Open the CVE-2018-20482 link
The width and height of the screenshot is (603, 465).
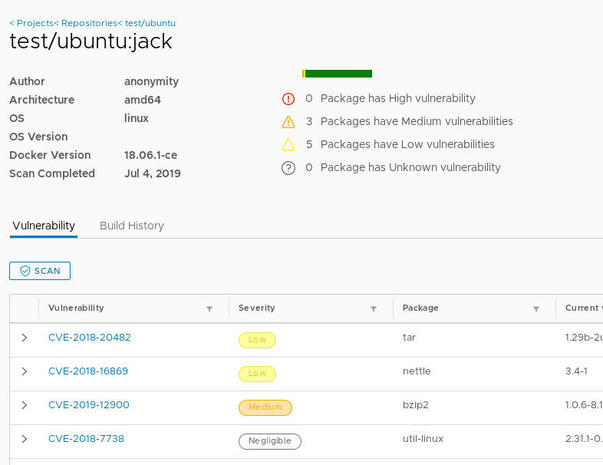coord(89,338)
